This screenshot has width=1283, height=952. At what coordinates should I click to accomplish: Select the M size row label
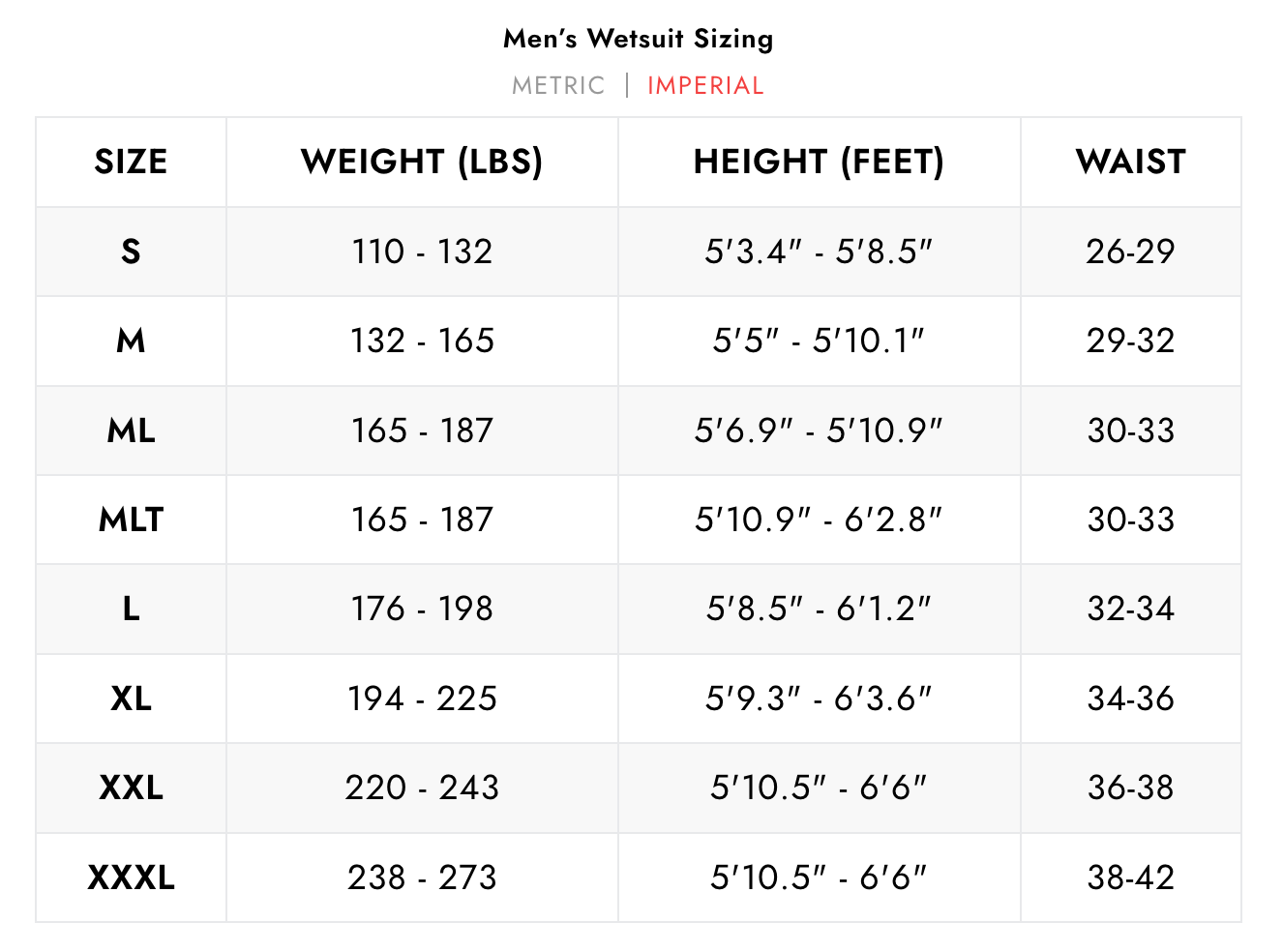[131, 341]
